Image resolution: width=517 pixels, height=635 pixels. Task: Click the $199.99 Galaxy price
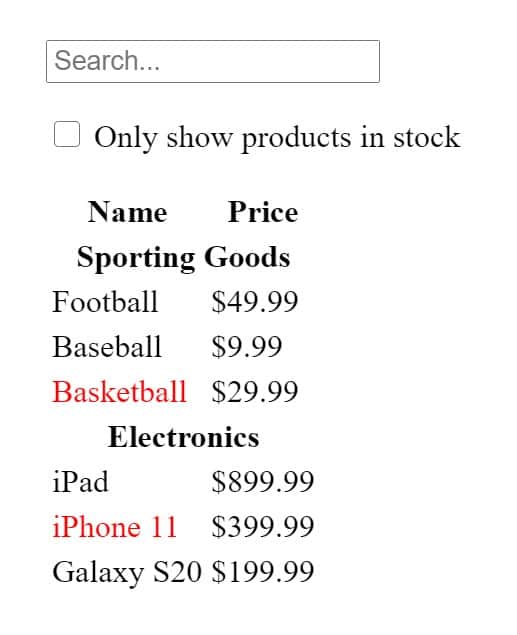coord(263,572)
